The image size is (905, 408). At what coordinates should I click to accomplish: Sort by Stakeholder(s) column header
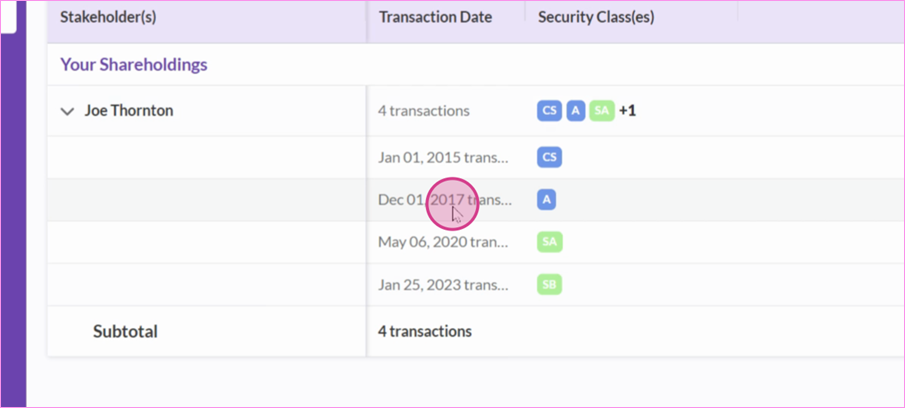click(x=108, y=17)
